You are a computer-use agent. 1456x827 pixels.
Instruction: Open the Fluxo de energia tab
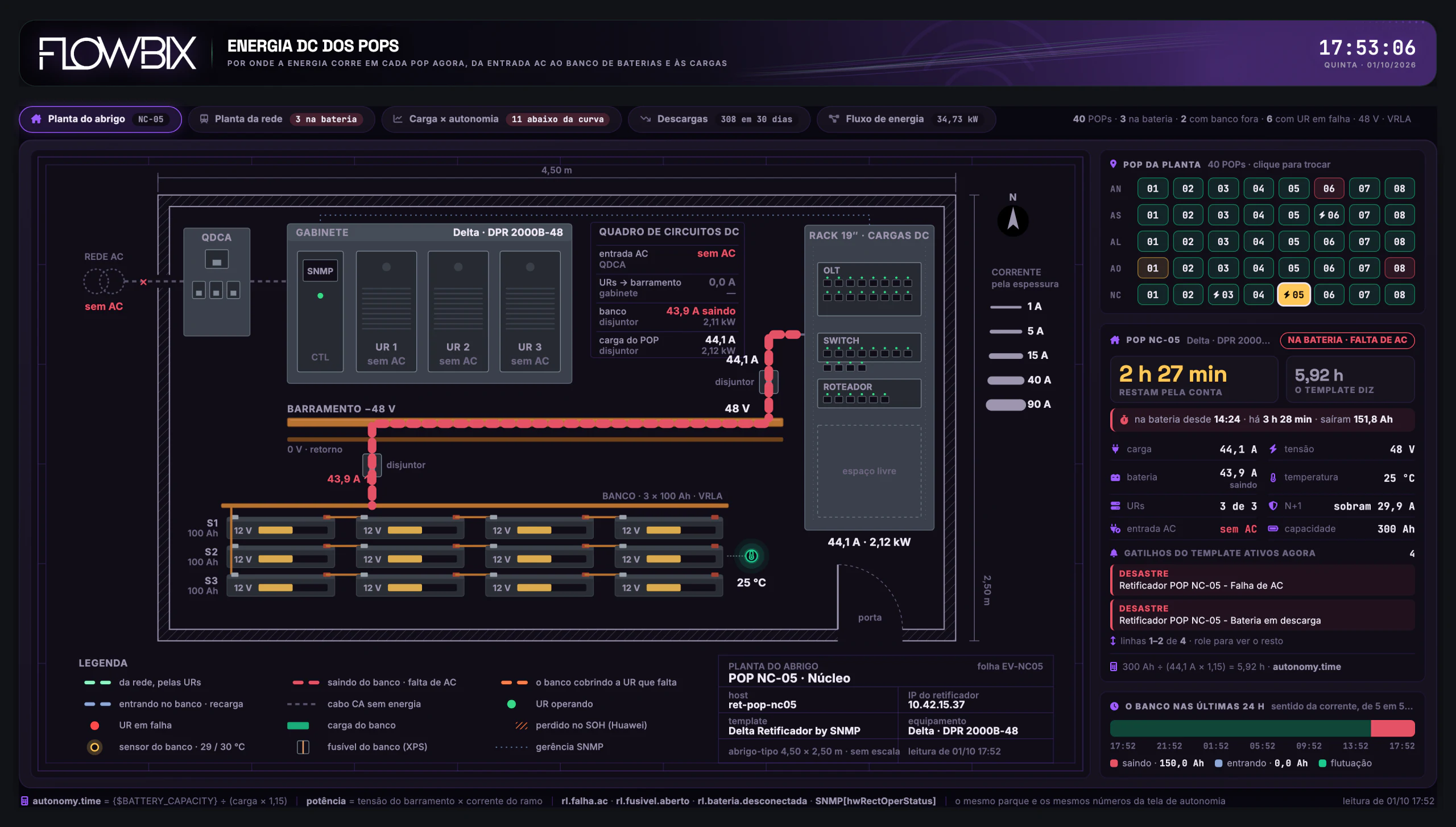(906, 119)
